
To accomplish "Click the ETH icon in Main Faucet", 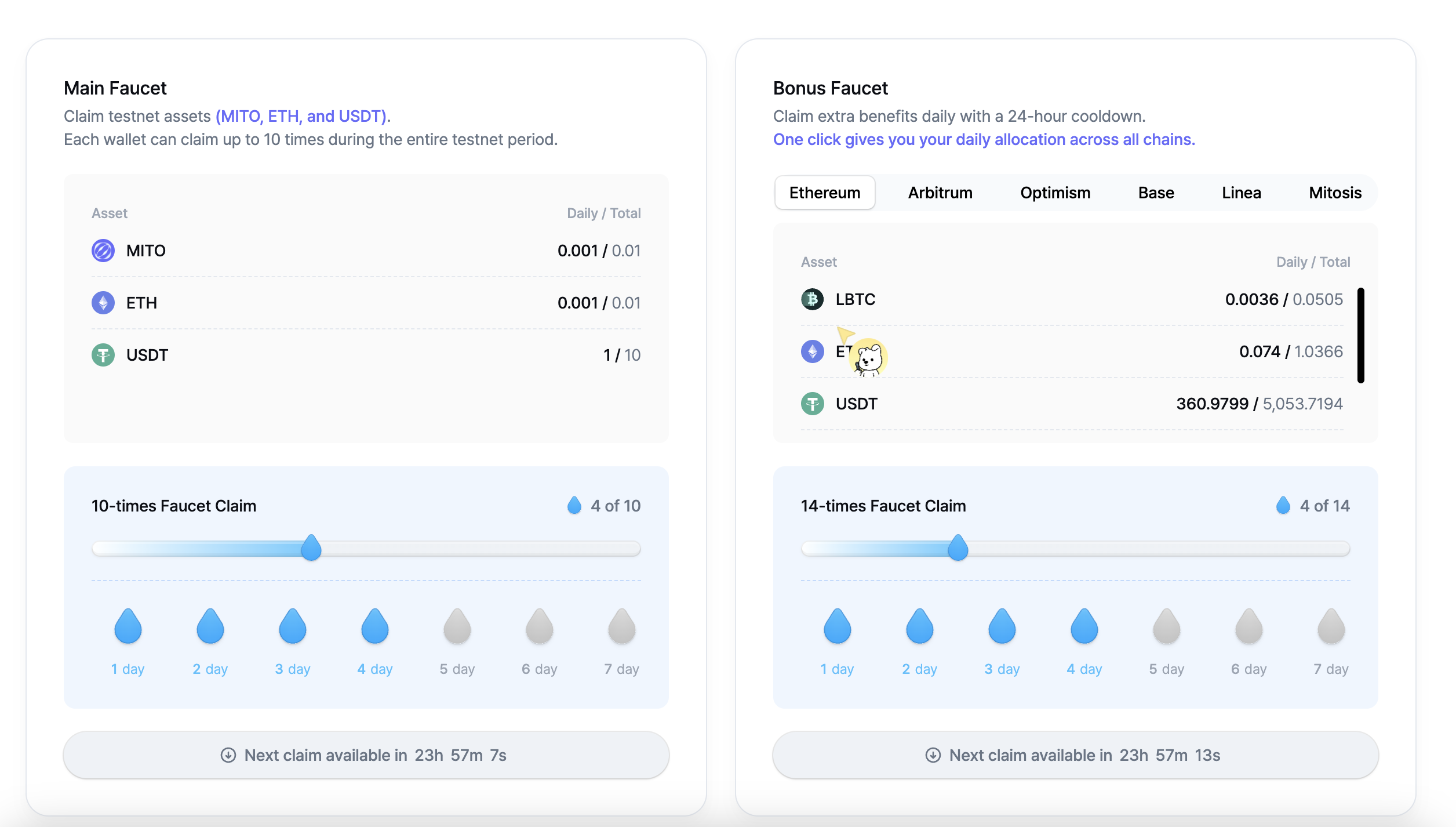I will pyautogui.click(x=103, y=303).
